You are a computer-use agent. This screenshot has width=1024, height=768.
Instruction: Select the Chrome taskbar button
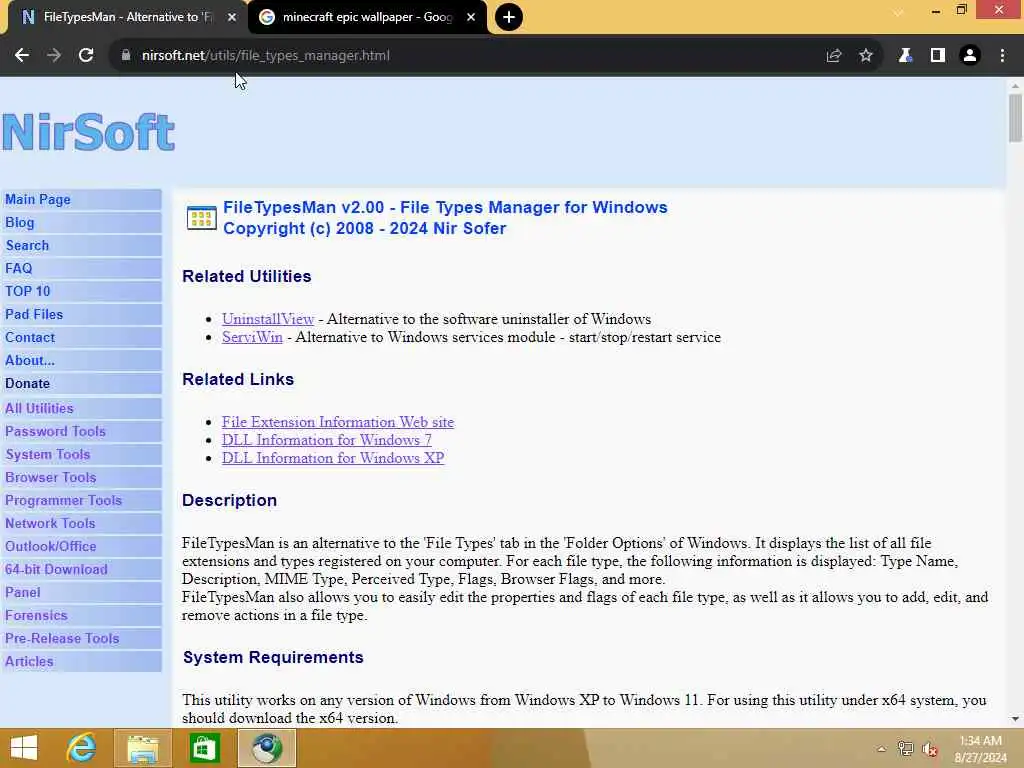(266, 748)
